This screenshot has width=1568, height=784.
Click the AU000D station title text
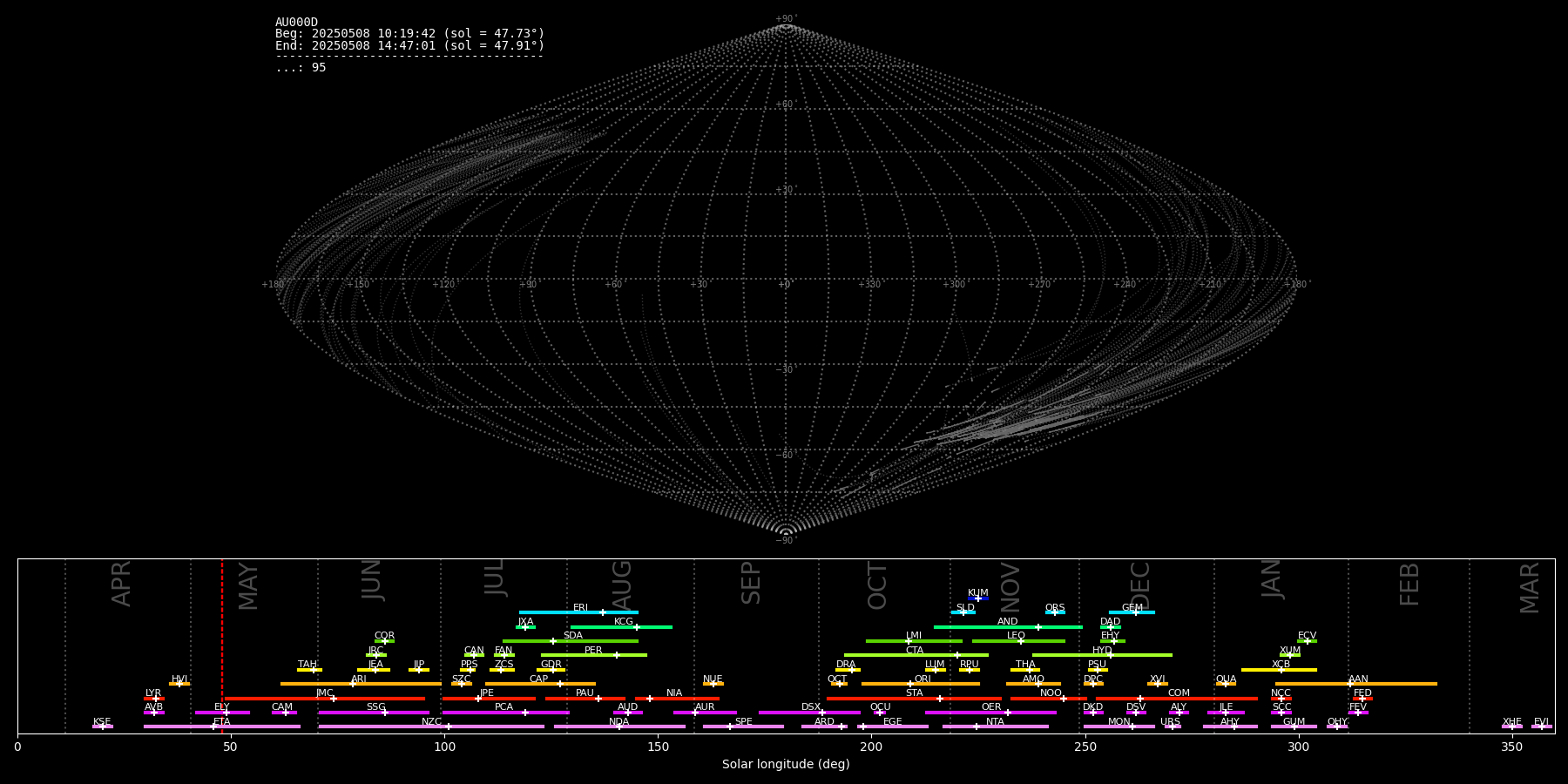coord(296,23)
